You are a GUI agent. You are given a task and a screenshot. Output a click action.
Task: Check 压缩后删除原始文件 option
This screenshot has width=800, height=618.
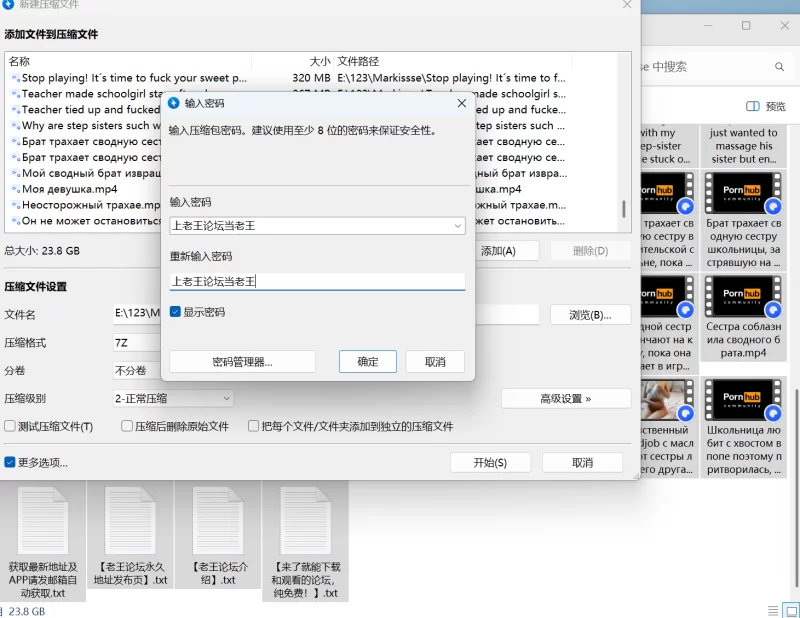pos(127,426)
